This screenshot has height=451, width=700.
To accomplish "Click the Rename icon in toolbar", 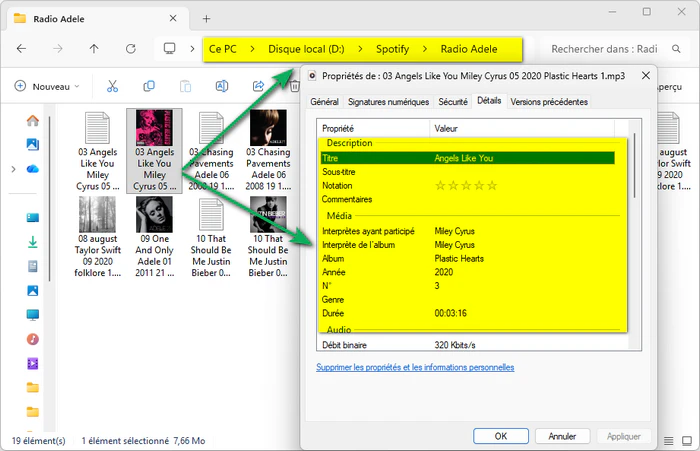I will tap(221, 86).
